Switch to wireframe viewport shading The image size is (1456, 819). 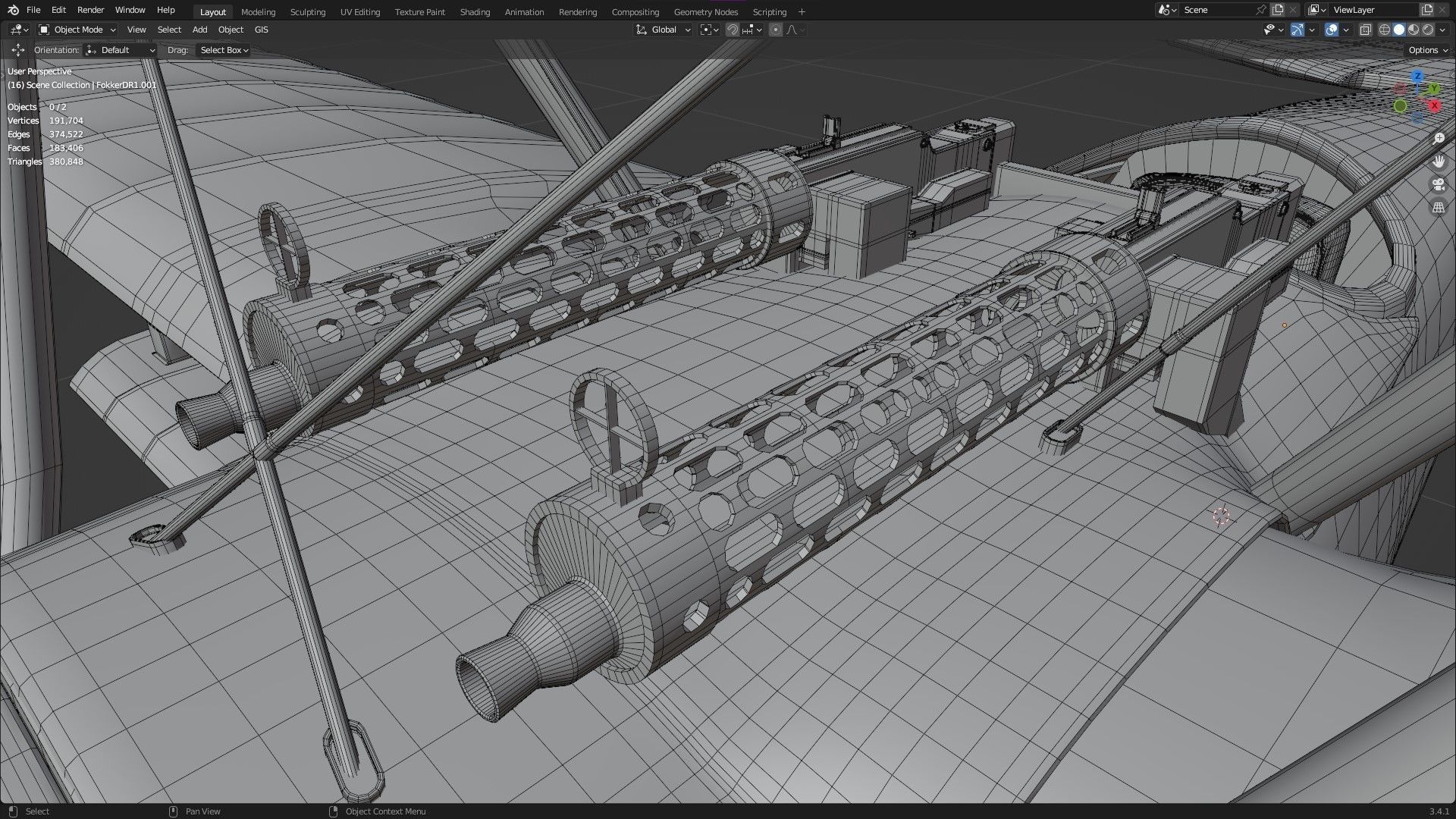pyautogui.click(x=1384, y=30)
